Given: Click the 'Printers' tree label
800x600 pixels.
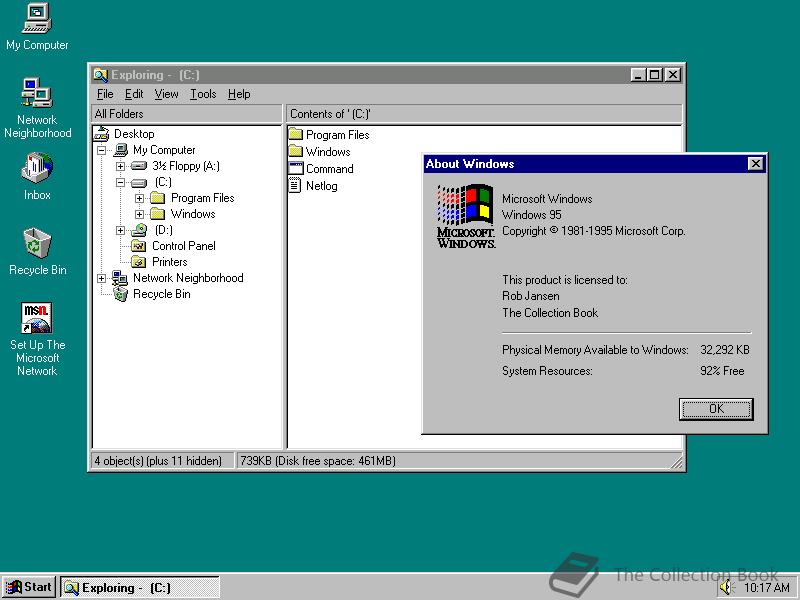Looking at the screenshot, I should (169, 262).
